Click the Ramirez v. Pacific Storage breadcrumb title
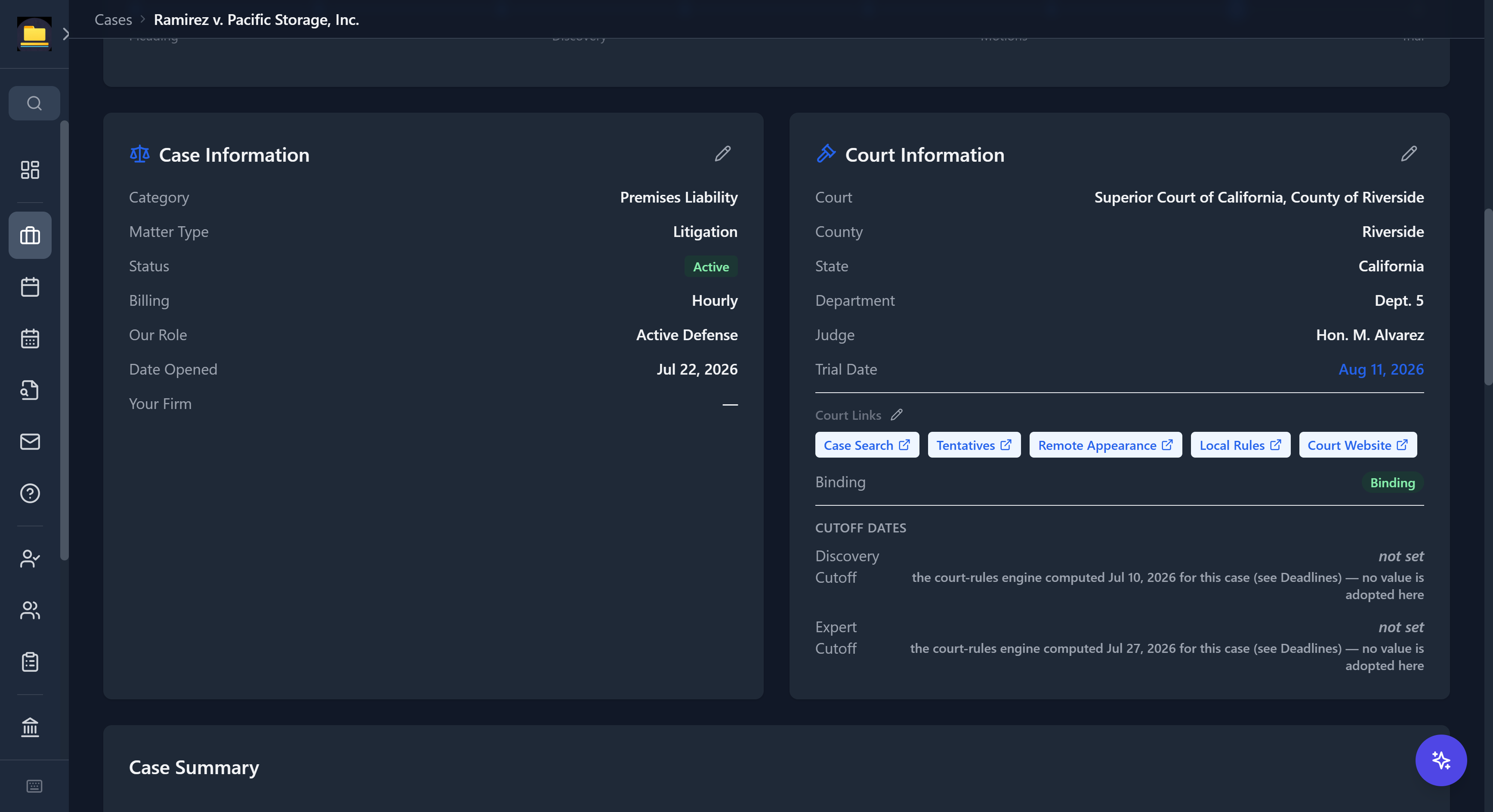Screen dimensions: 1493x812 tap(256, 20)
